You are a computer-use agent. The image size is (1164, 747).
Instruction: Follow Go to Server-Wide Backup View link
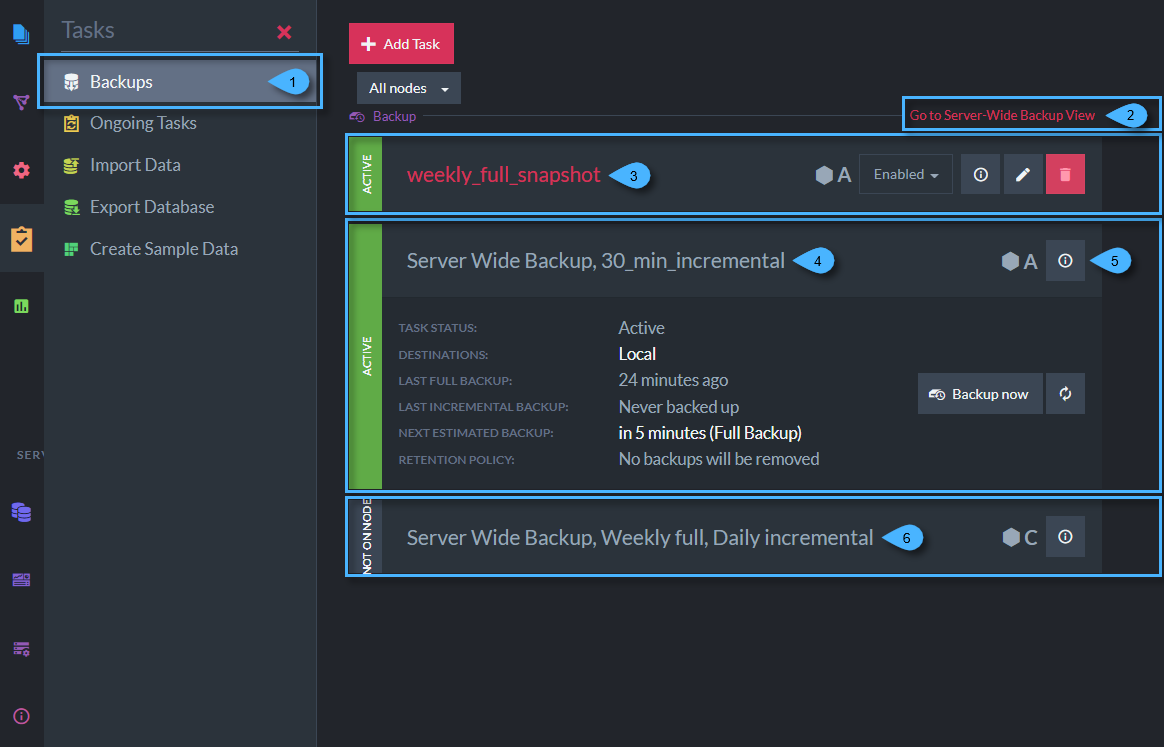tap(1002, 115)
